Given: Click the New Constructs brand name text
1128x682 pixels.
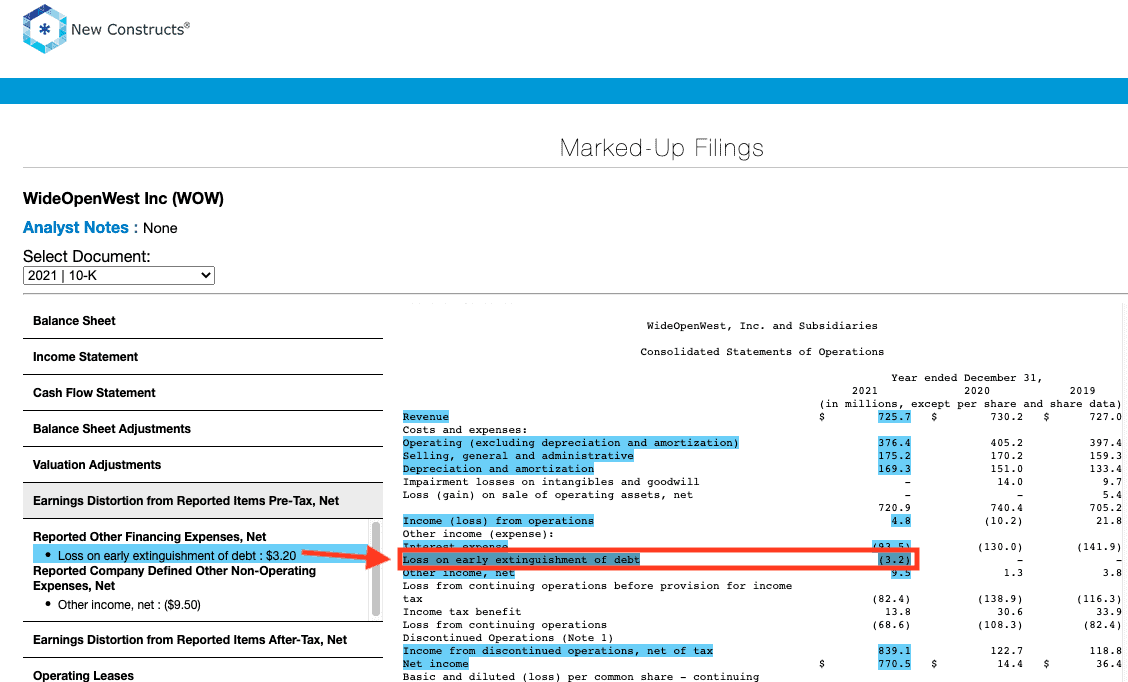Looking at the screenshot, I should click(x=130, y=29).
